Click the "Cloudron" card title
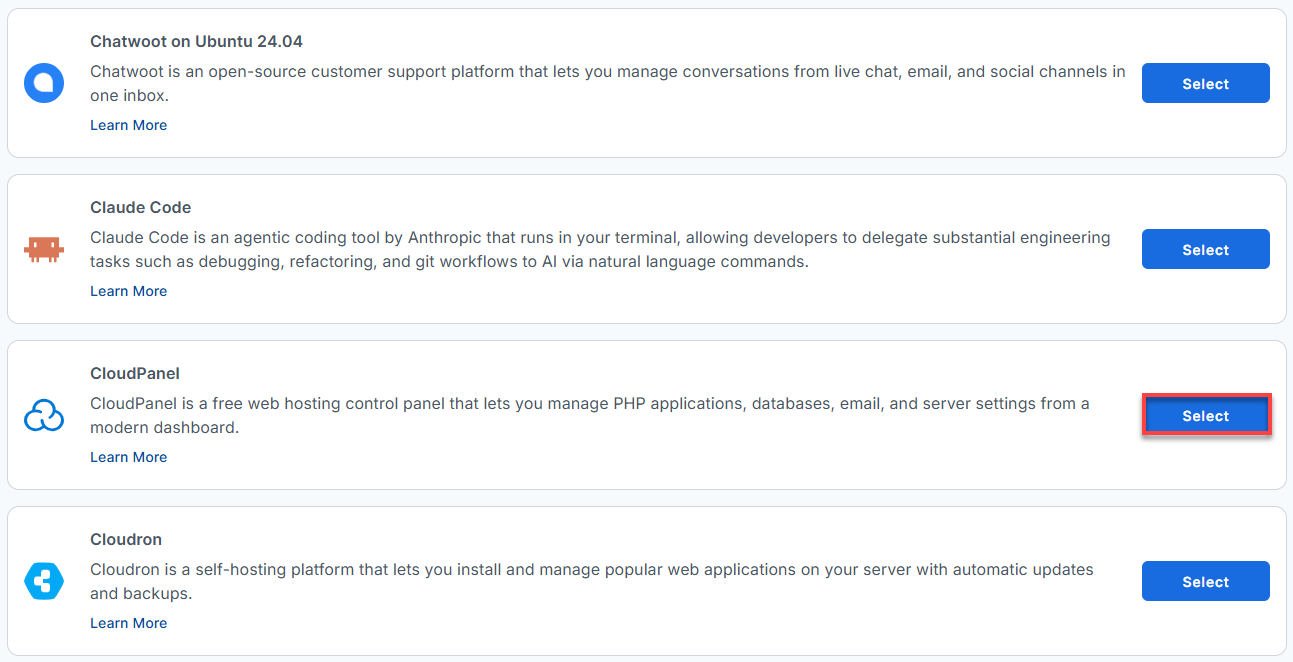This screenshot has width=1293, height=662. [126, 539]
